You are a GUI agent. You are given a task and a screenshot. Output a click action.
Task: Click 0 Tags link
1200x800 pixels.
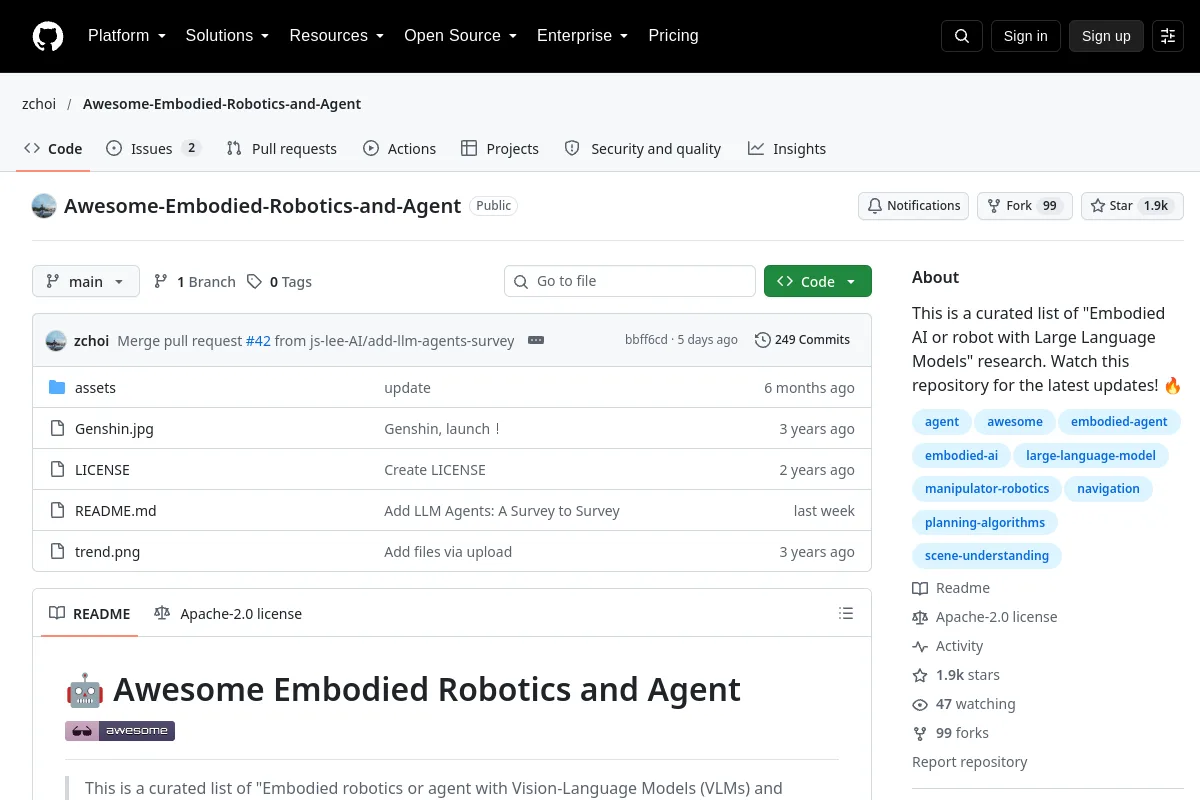(279, 282)
